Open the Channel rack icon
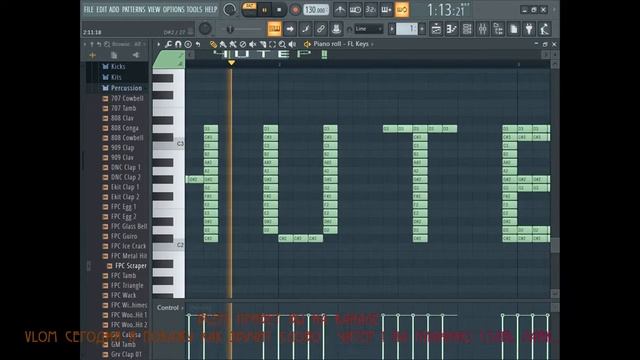The width and height of the screenshot is (640, 360). (x=467, y=29)
